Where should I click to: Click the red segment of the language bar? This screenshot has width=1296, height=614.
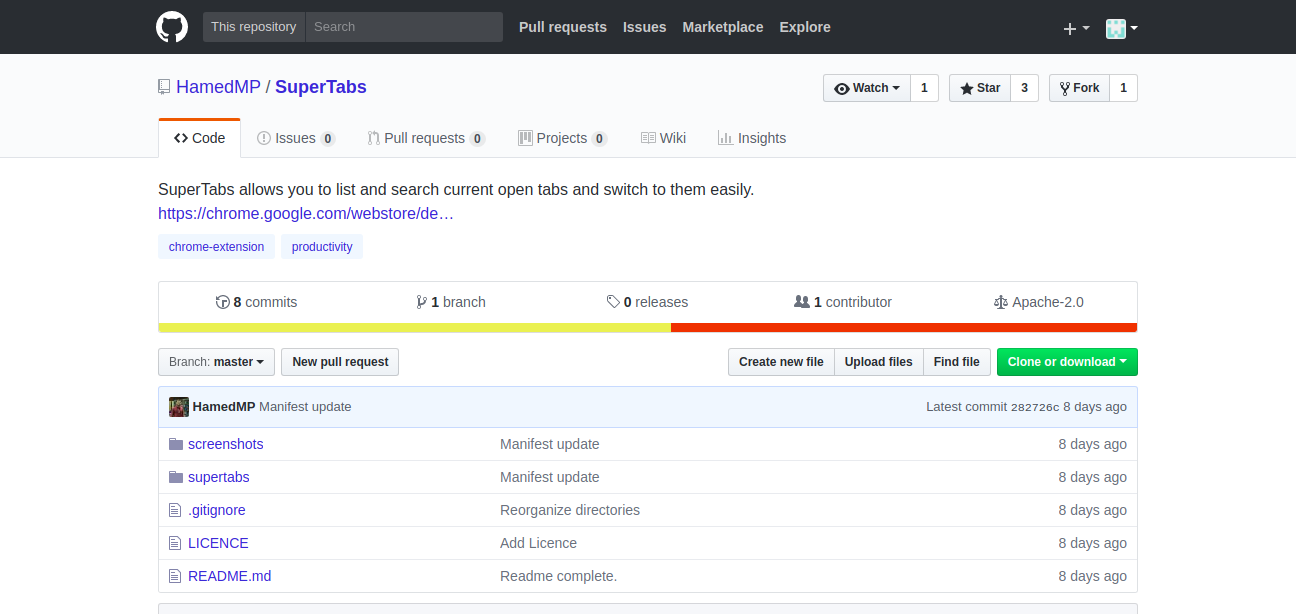[904, 327]
